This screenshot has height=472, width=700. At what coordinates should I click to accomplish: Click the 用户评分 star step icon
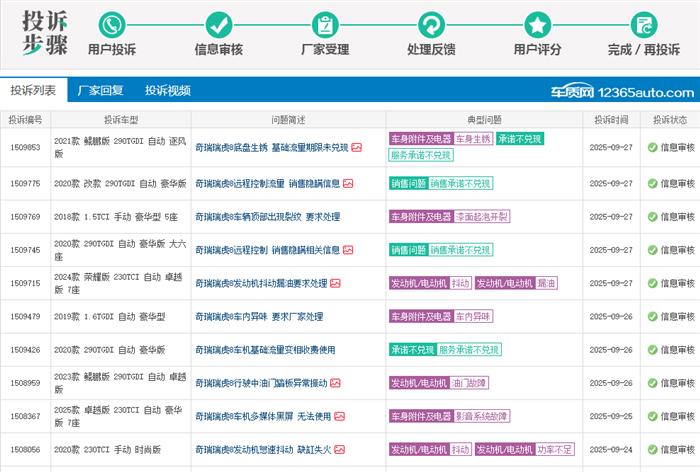click(x=538, y=25)
